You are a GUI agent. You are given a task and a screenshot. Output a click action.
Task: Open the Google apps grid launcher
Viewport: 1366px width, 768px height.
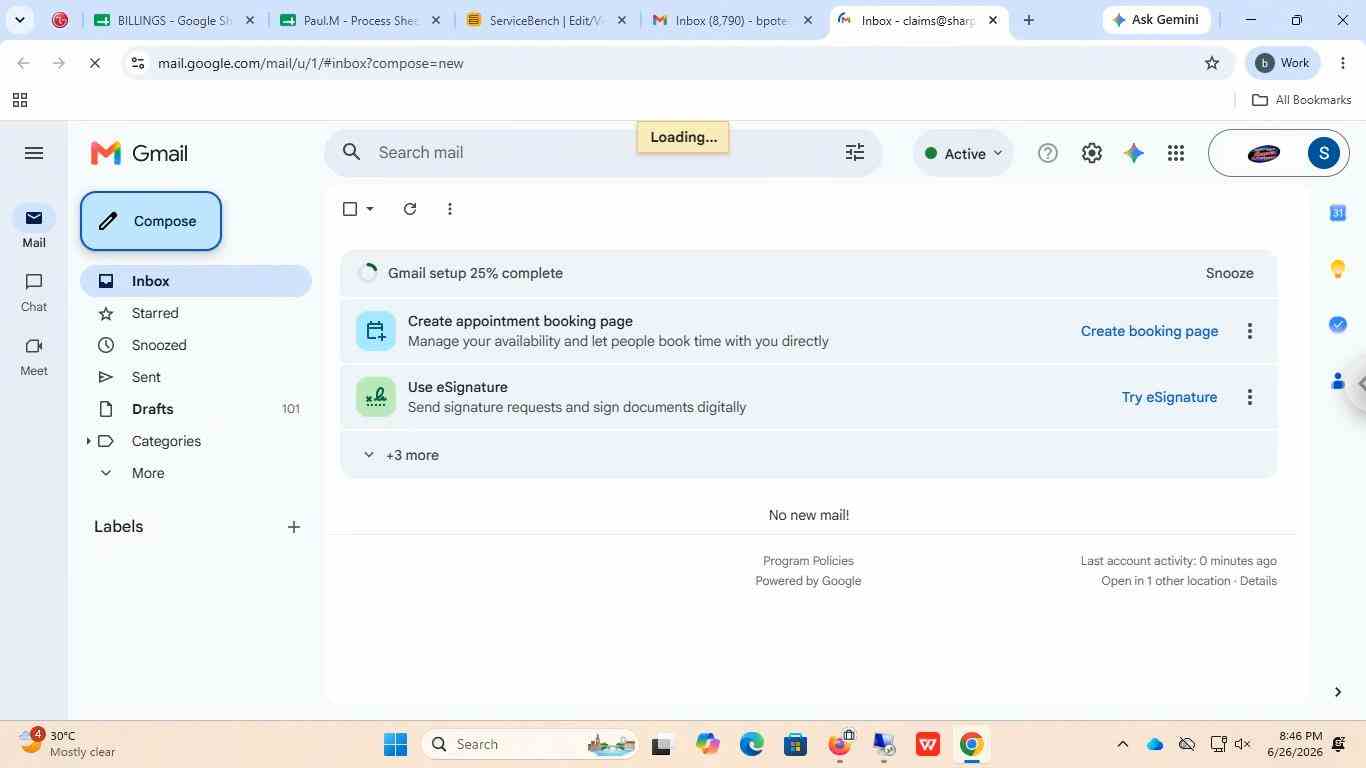1176,153
